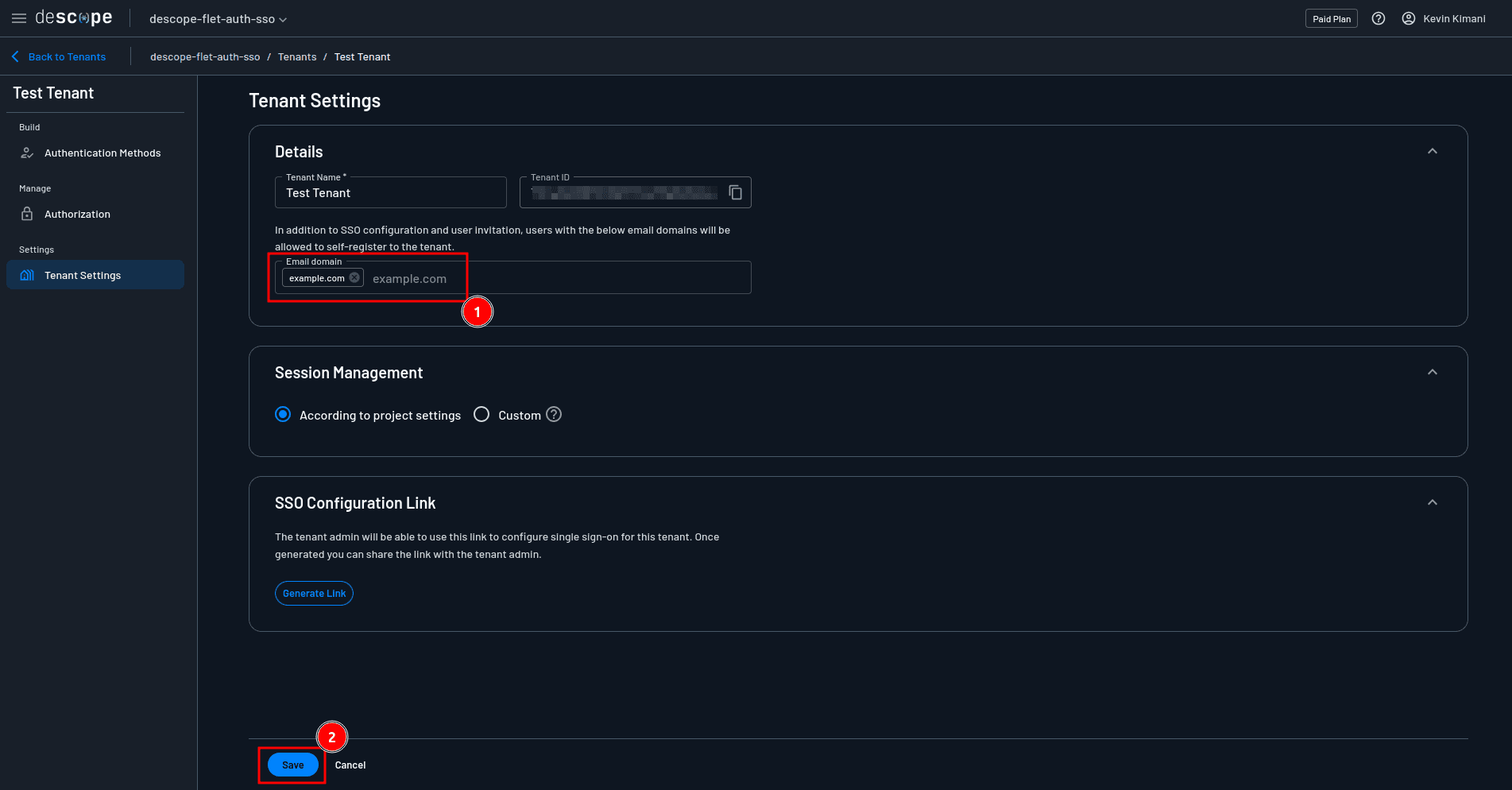The width and height of the screenshot is (1512, 790).
Task: Collapse the SSO Configuration Link section
Action: 1432,502
